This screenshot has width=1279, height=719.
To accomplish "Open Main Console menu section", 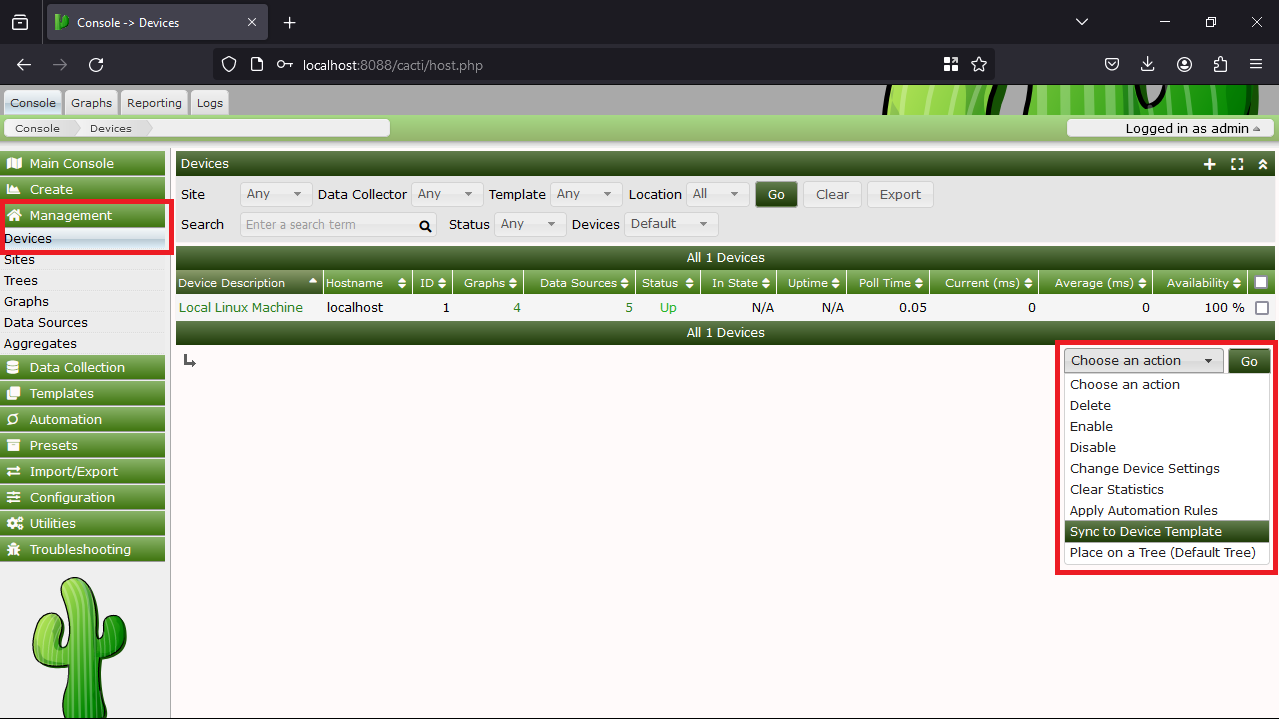I will 83,163.
